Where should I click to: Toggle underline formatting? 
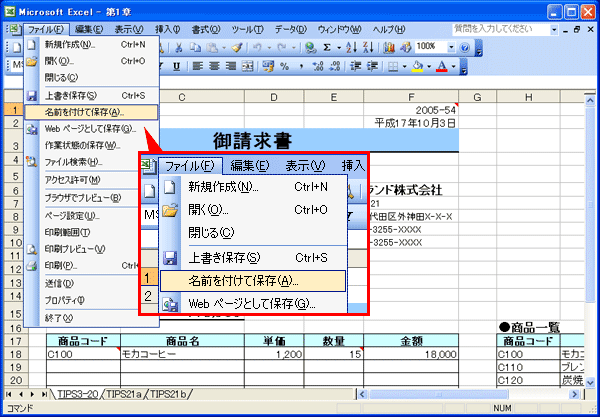click(x=176, y=67)
